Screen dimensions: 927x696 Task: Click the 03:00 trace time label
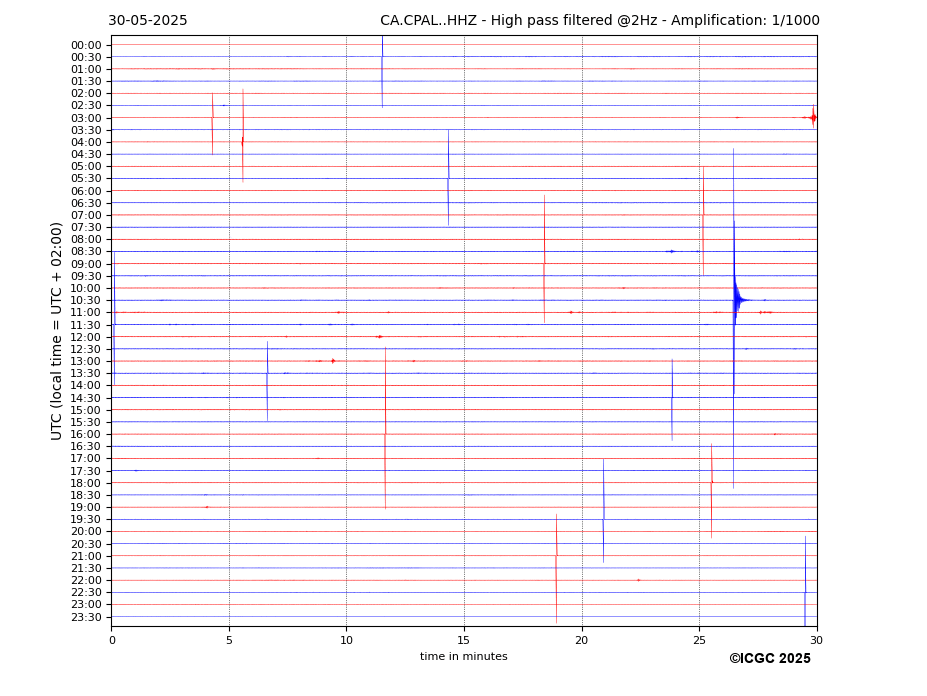tap(86, 118)
